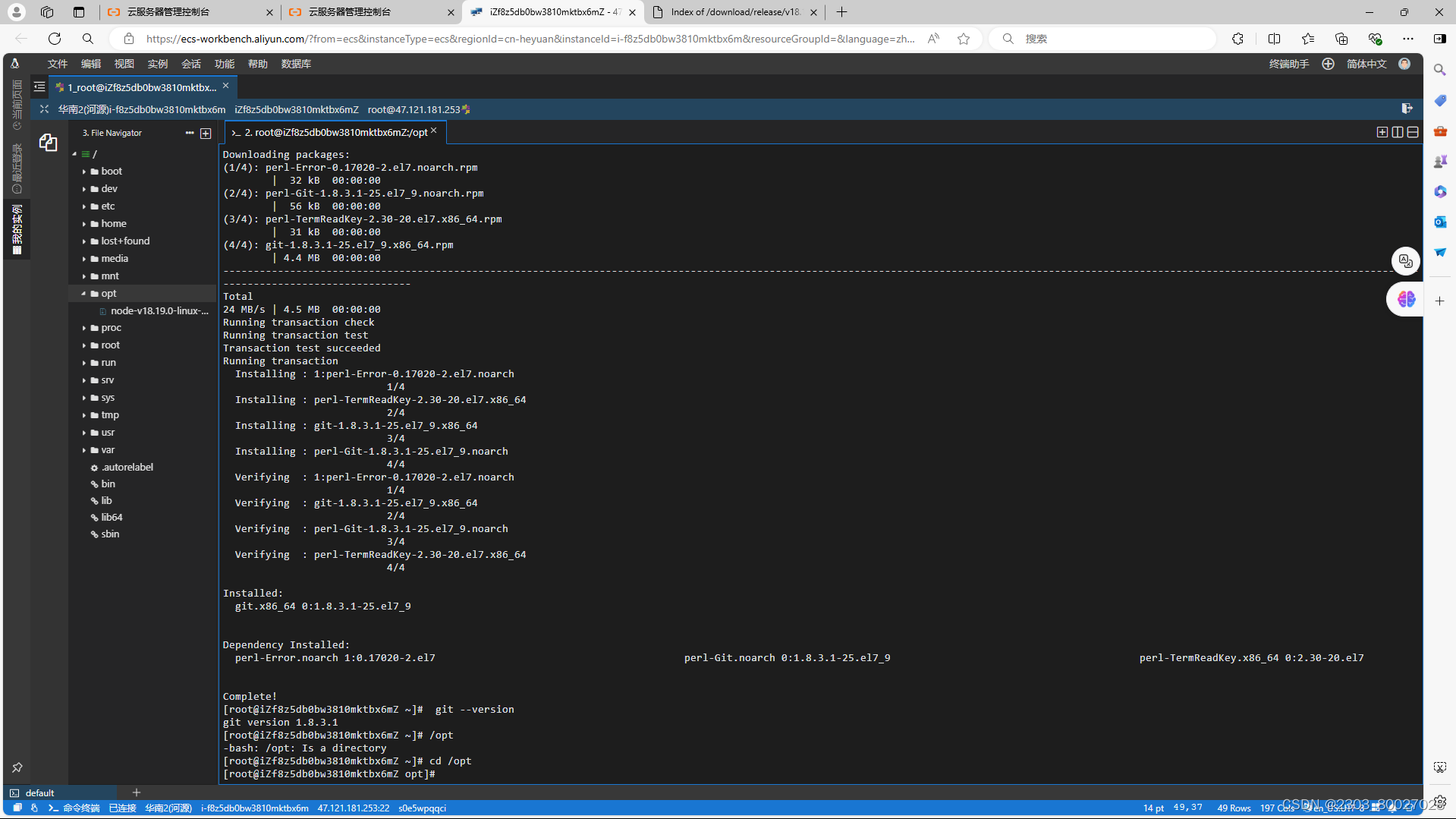Collapse the sidebar with the hamburger toggle

click(39, 87)
